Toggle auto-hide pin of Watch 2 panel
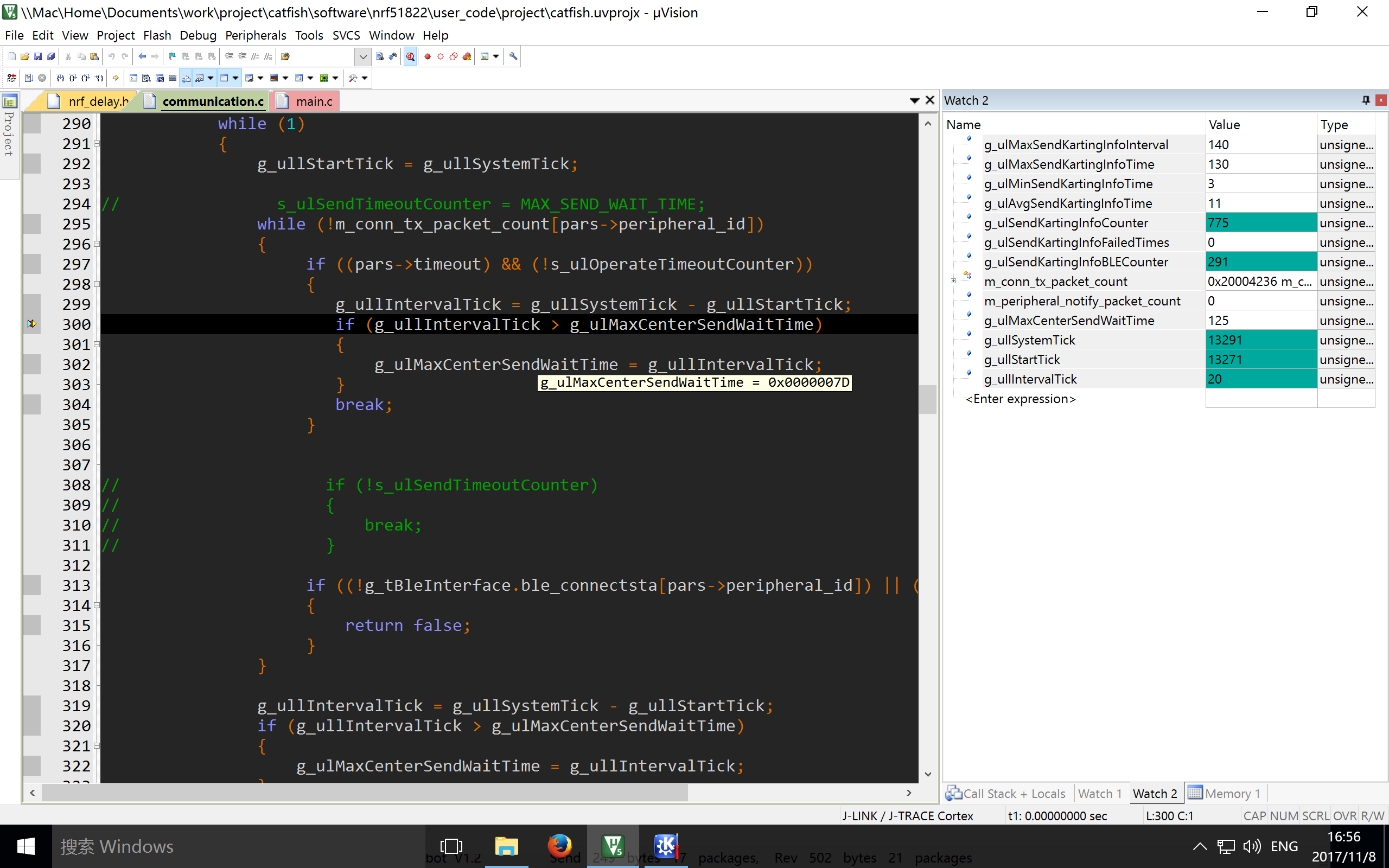Screen dimensions: 1389x868 (x=1366, y=100)
